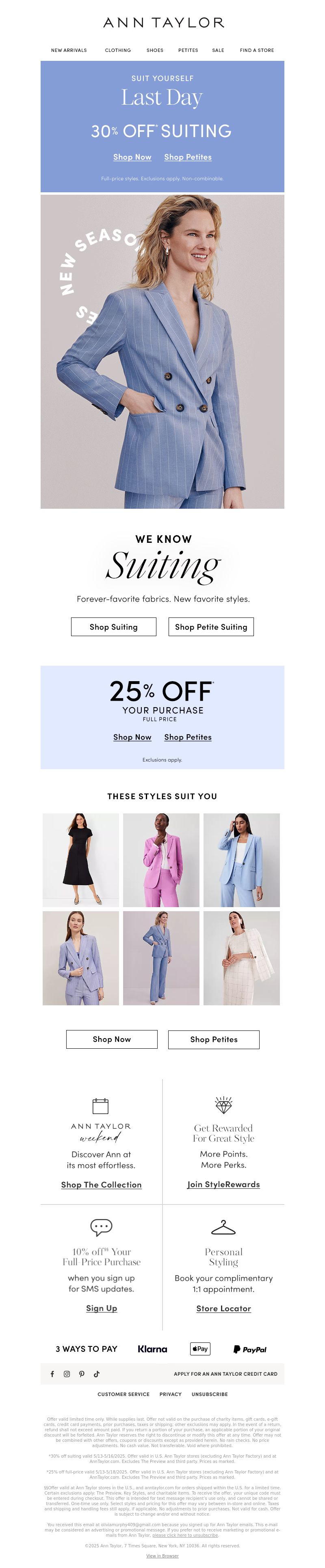Click the Shop Petite Suiting button
This screenshot has height=1568, width=325.
[211, 627]
